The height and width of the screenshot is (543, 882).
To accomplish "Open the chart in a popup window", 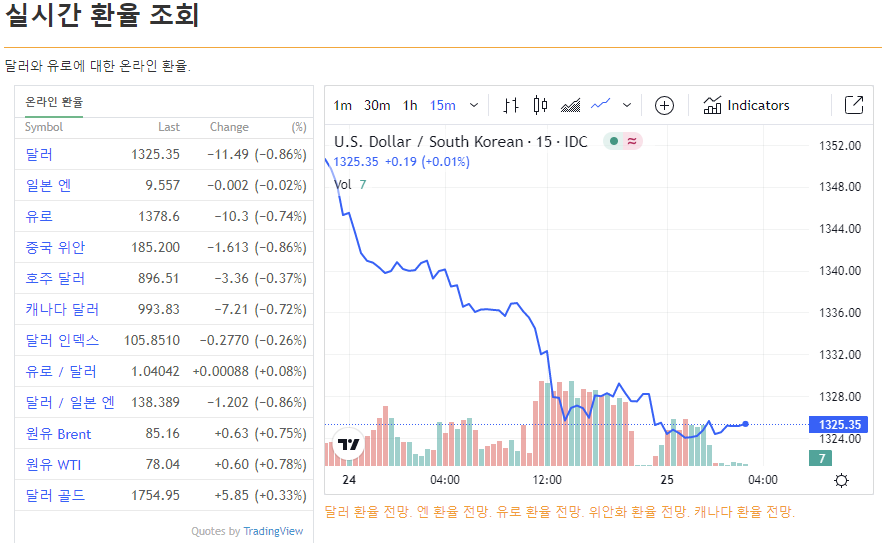I will [x=854, y=105].
